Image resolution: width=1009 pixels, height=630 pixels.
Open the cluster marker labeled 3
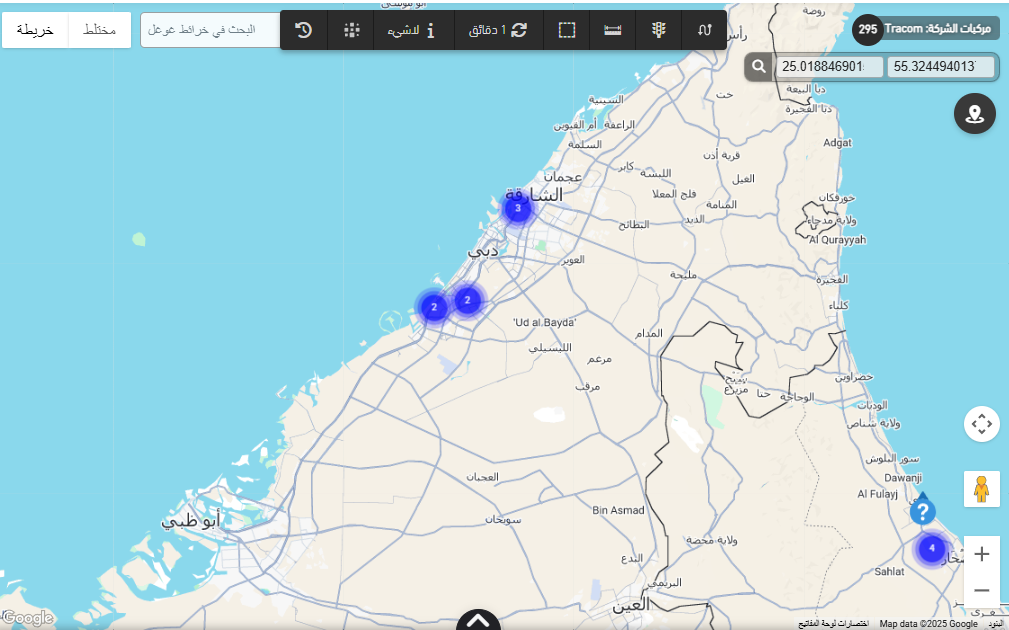(x=517, y=208)
